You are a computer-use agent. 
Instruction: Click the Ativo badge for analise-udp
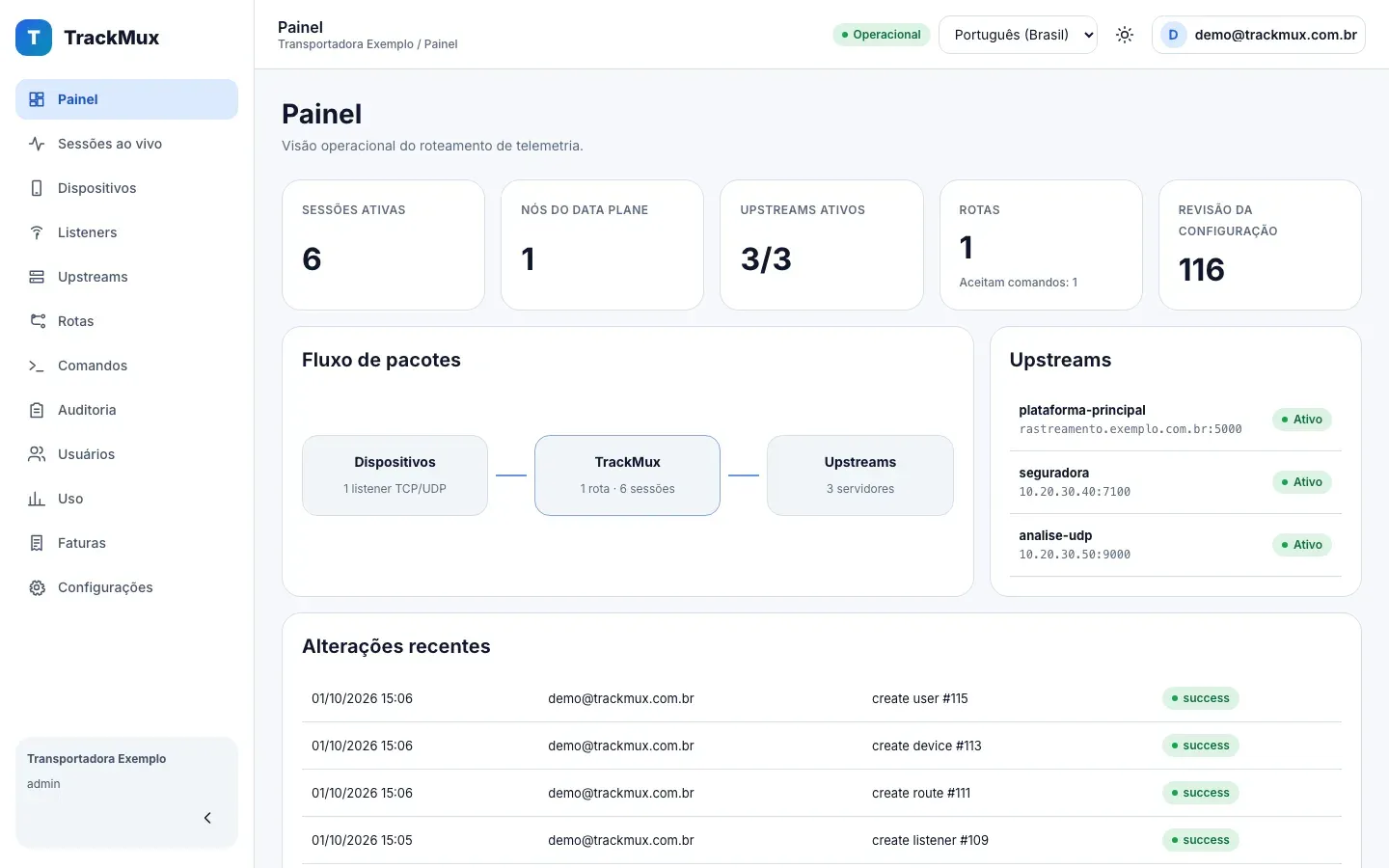tap(1302, 545)
